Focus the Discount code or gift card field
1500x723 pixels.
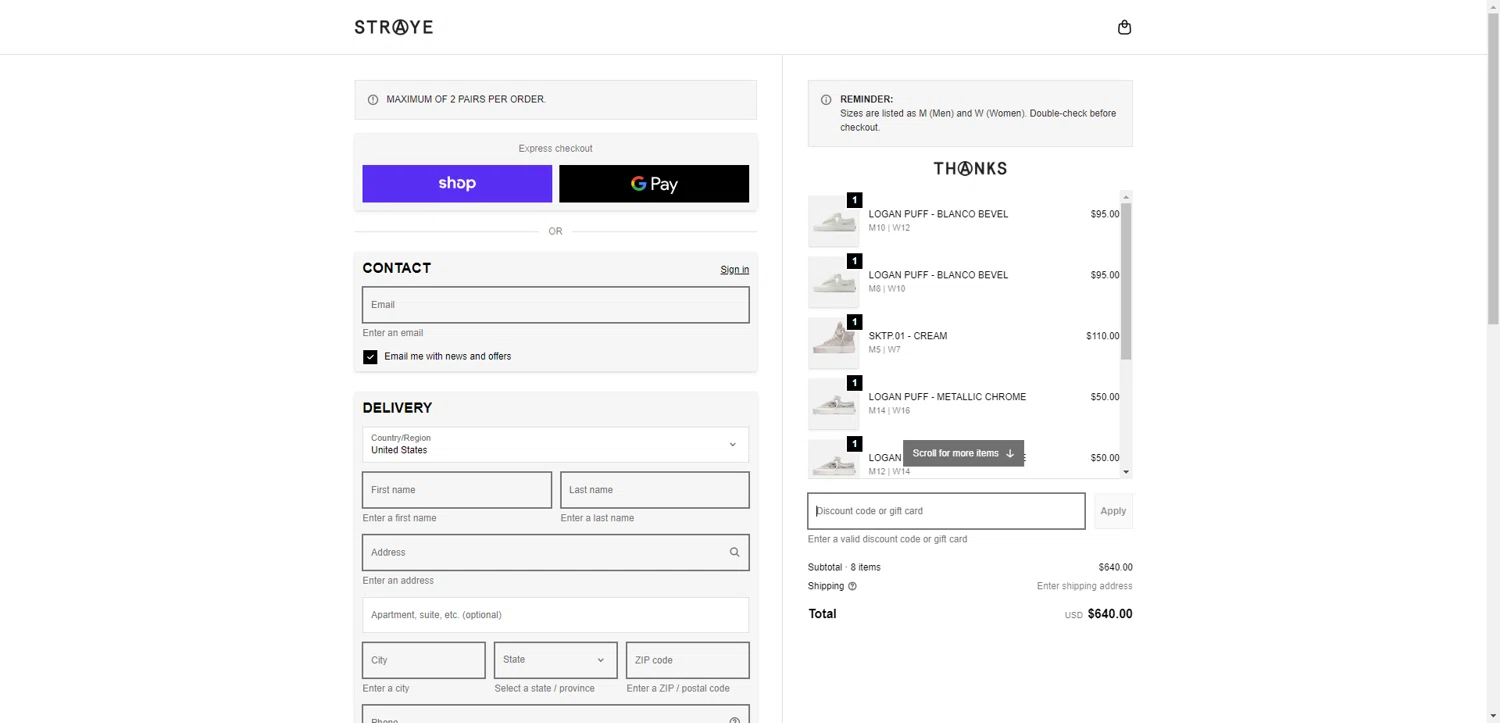pos(946,511)
